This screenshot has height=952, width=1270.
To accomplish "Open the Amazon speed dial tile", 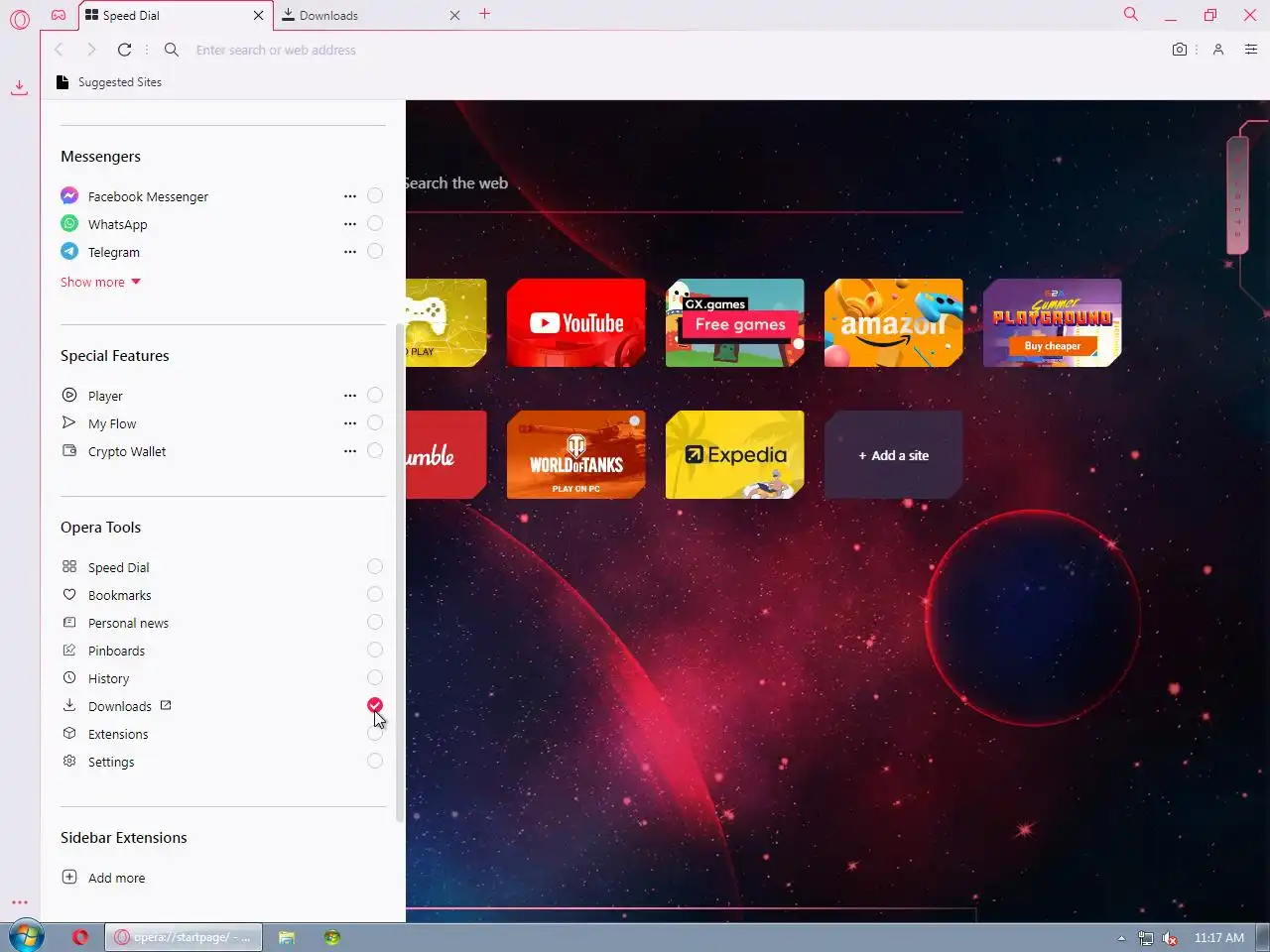I will point(893,323).
